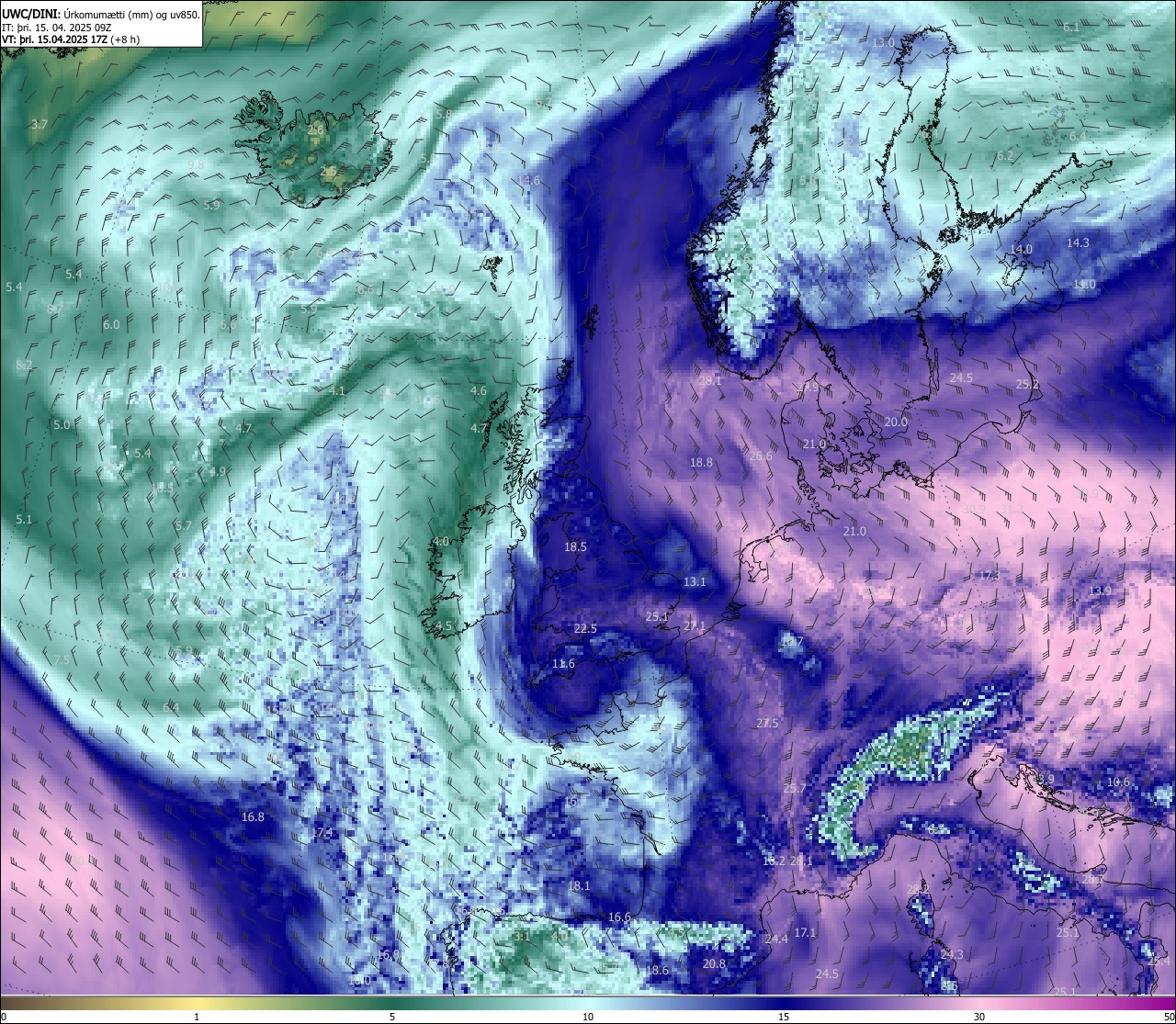Click the '5.0' value on the map
This screenshot has width=1176, height=1024.
coord(62,425)
